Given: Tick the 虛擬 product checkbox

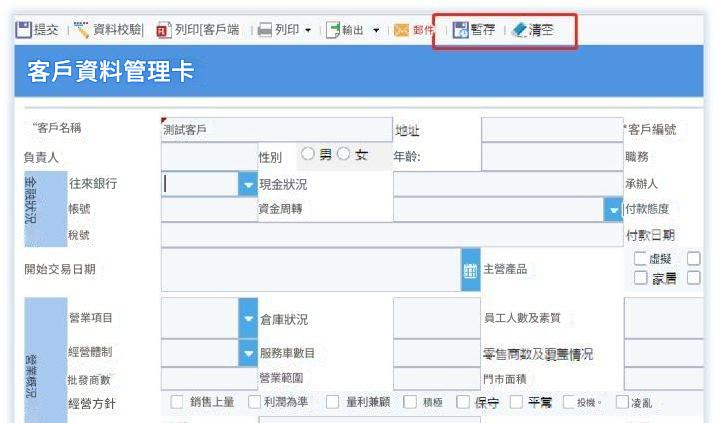Looking at the screenshot, I should 640,259.
